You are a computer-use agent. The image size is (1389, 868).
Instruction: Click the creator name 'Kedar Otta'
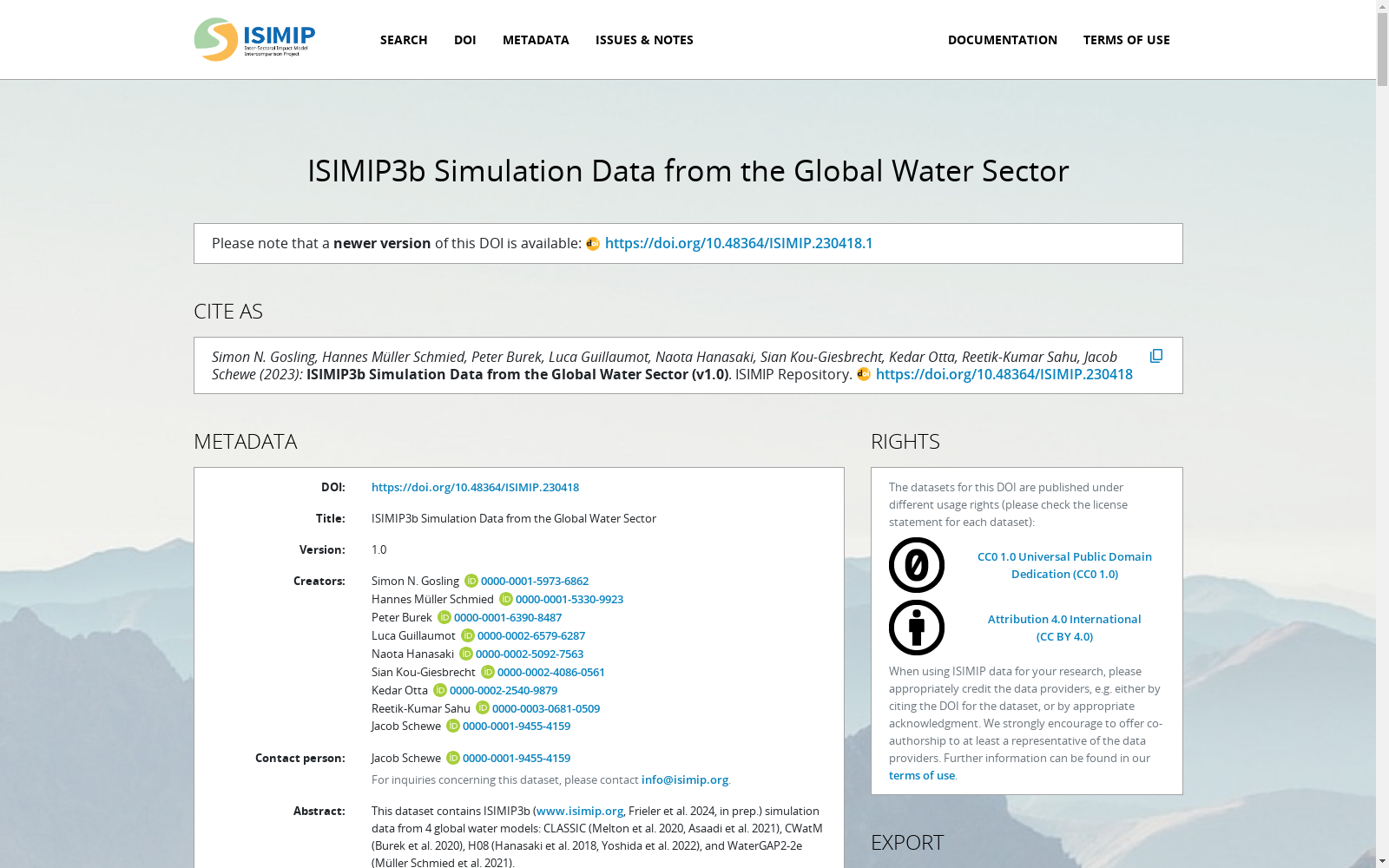[x=399, y=690]
